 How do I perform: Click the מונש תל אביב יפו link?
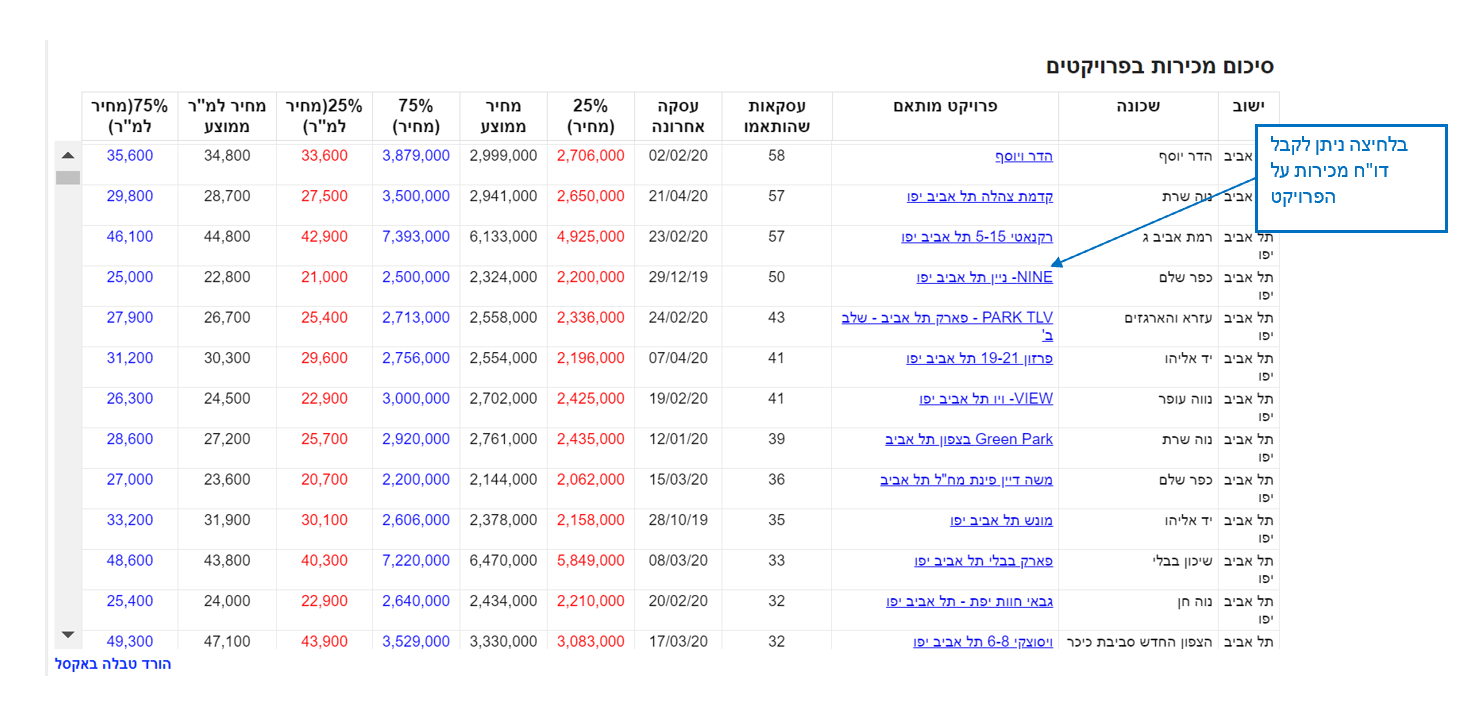pos(1001,521)
